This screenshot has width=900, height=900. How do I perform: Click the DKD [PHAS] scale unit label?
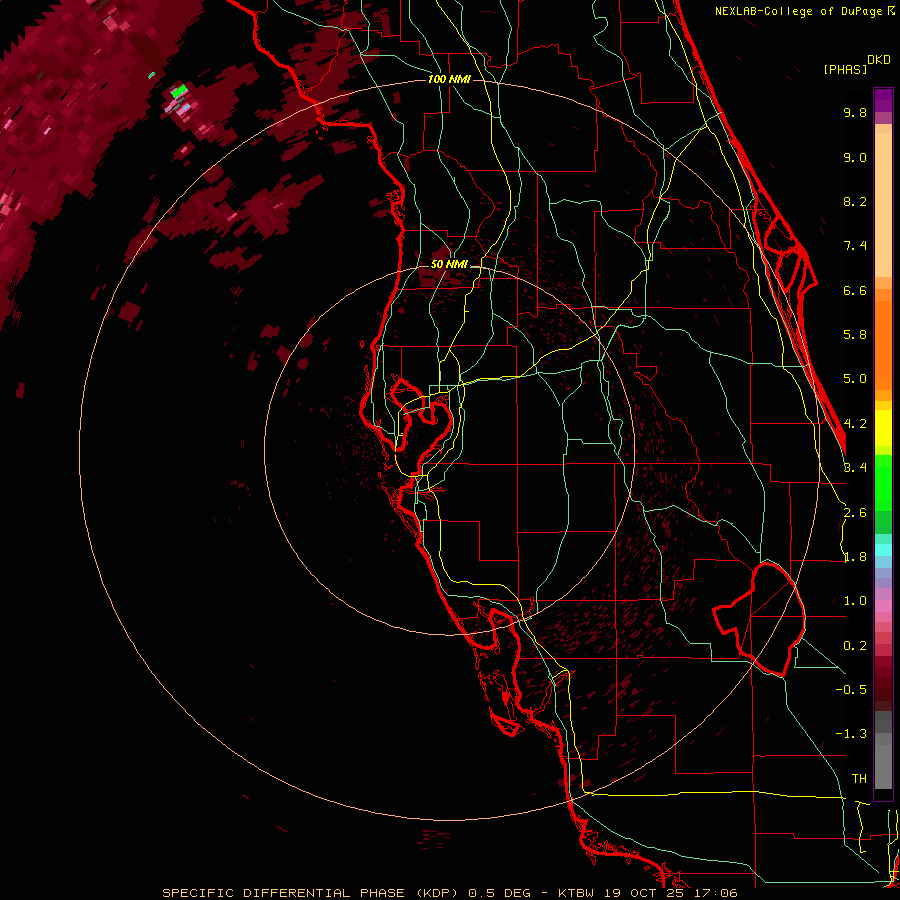pyautogui.click(x=857, y=64)
